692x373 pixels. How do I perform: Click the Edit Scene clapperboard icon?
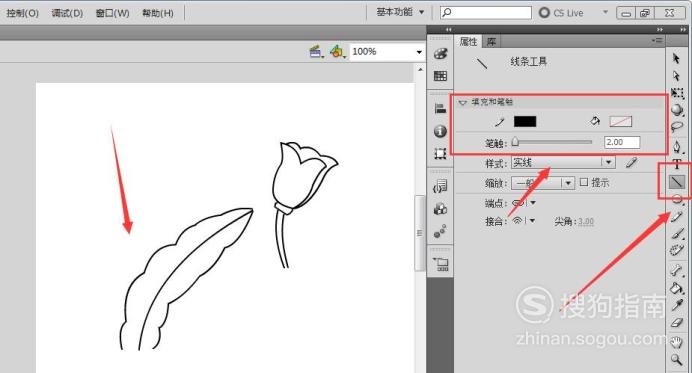pos(316,52)
